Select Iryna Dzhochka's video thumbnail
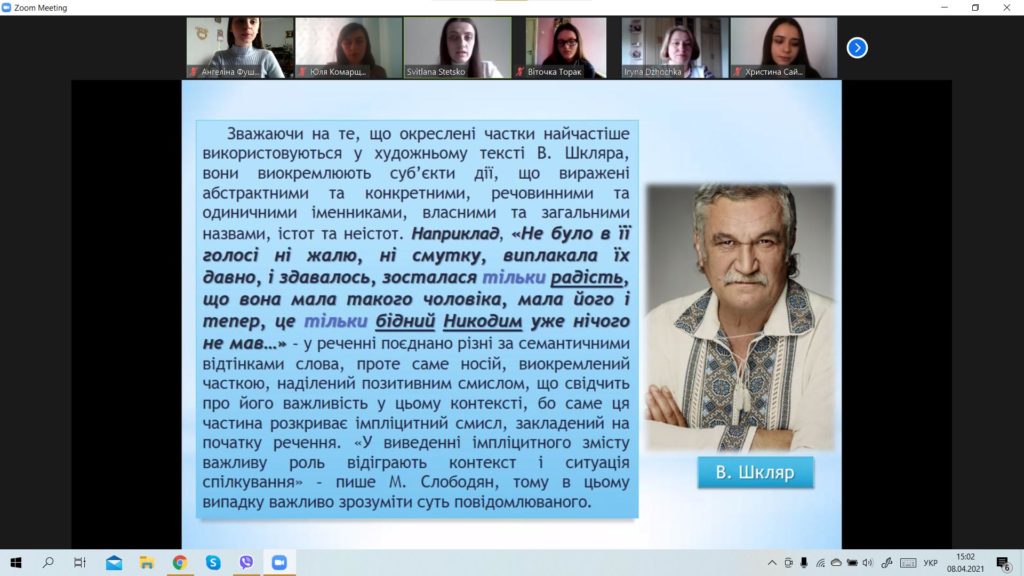The width and height of the screenshot is (1024, 576). click(669, 47)
